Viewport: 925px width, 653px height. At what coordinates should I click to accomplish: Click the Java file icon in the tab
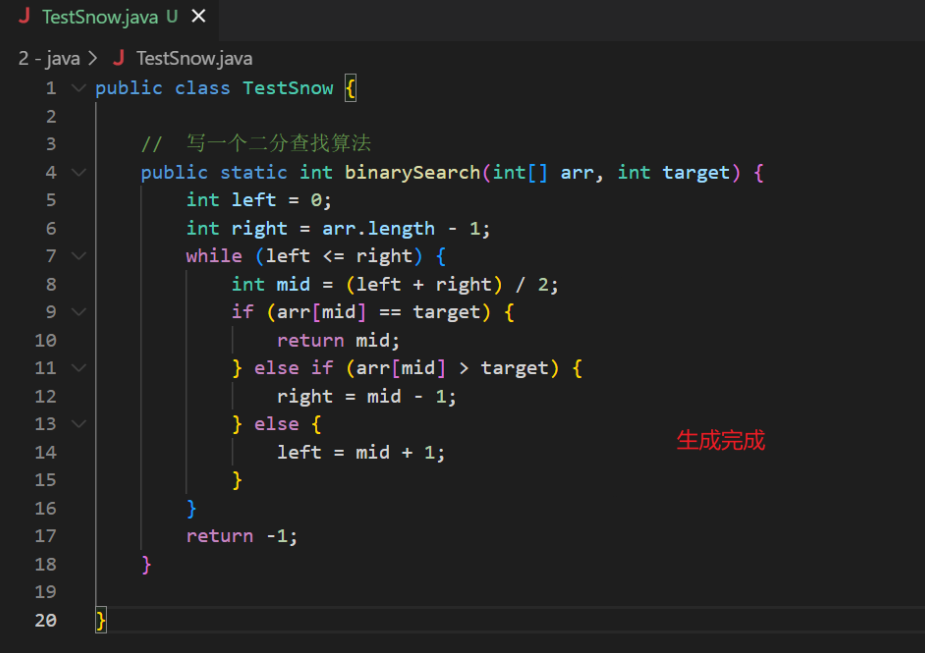[x=24, y=16]
